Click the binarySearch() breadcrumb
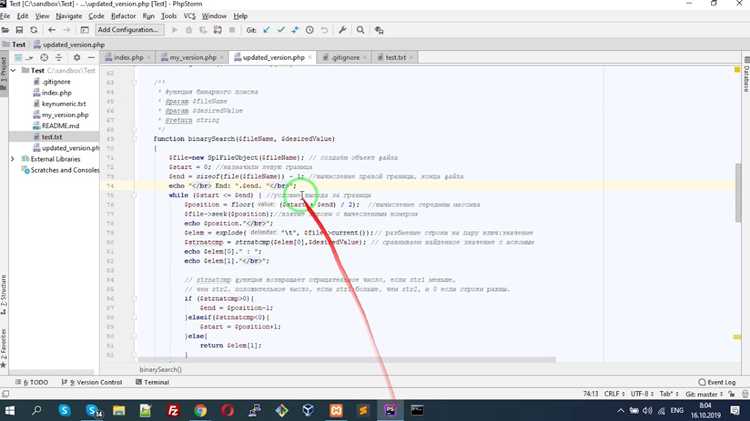Screen dimensions: 750x421 click(160, 369)
